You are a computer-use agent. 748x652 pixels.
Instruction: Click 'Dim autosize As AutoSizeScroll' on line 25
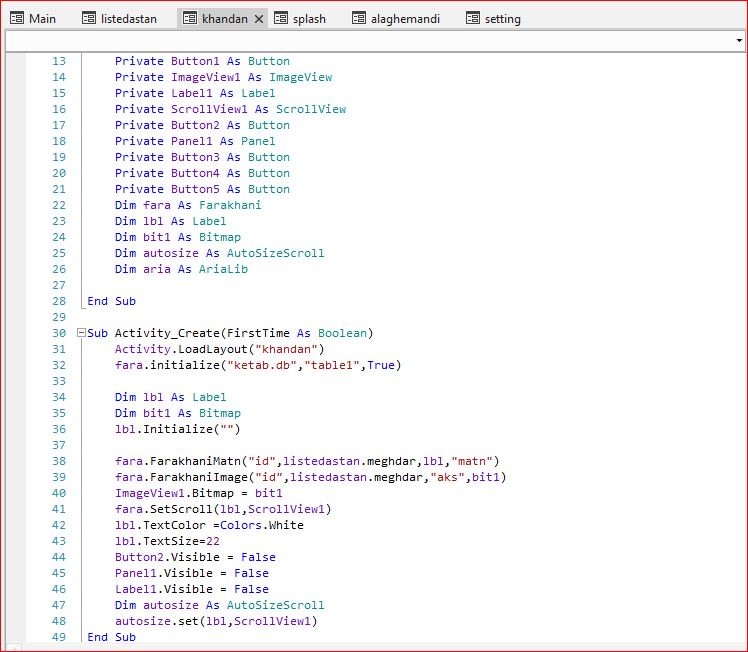pyautogui.click(x=219, y=253)
